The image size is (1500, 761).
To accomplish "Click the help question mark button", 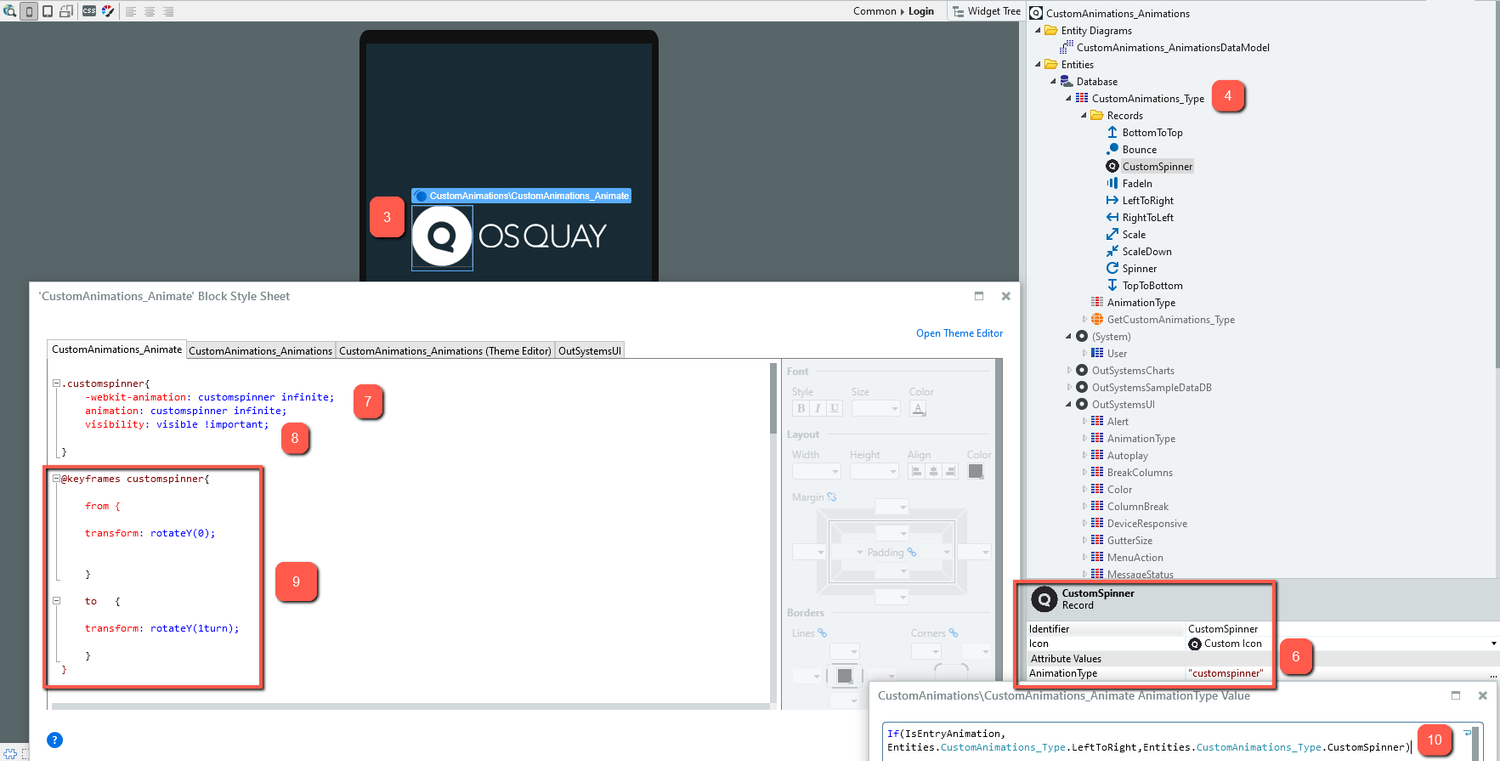I will [x=54, y=740].
